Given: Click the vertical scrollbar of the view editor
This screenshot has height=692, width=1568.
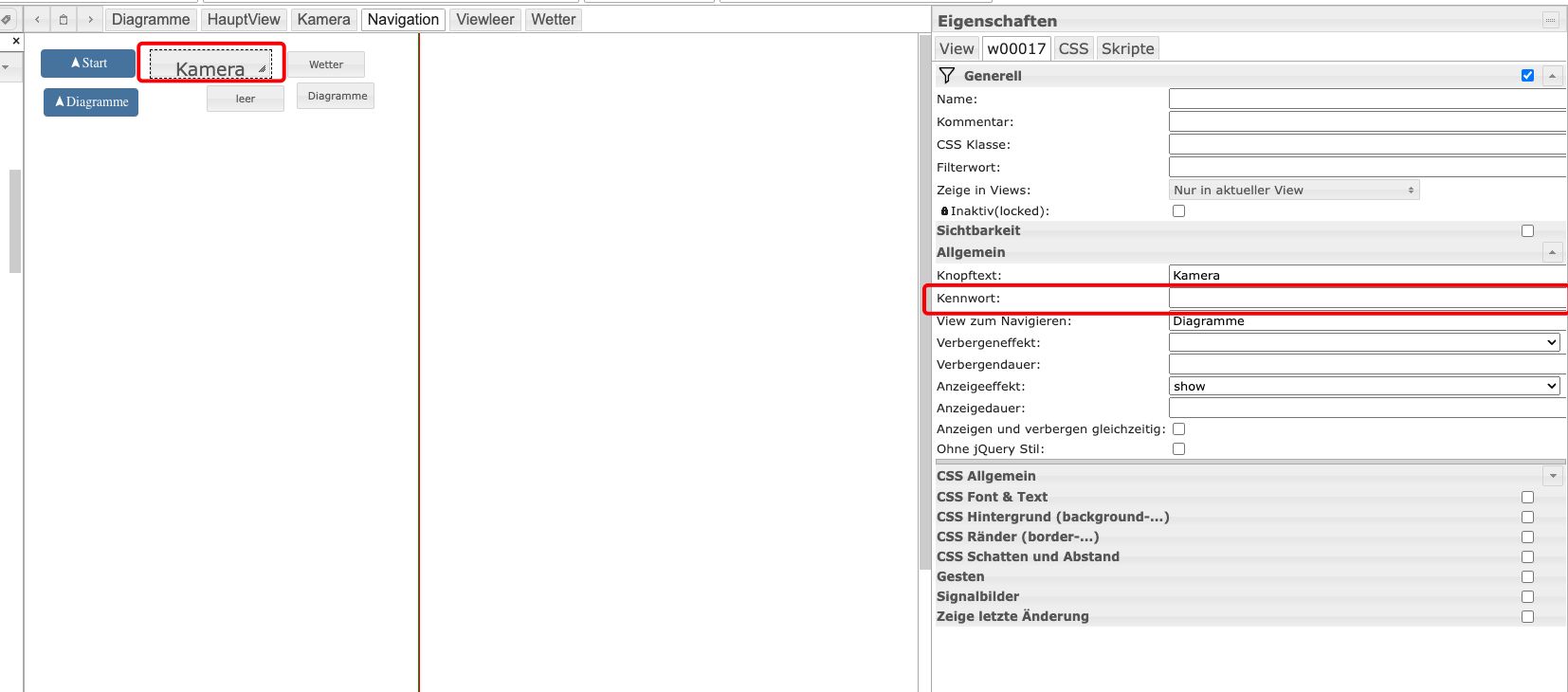Looking at the screenshot, I should (x=924, y=284).
